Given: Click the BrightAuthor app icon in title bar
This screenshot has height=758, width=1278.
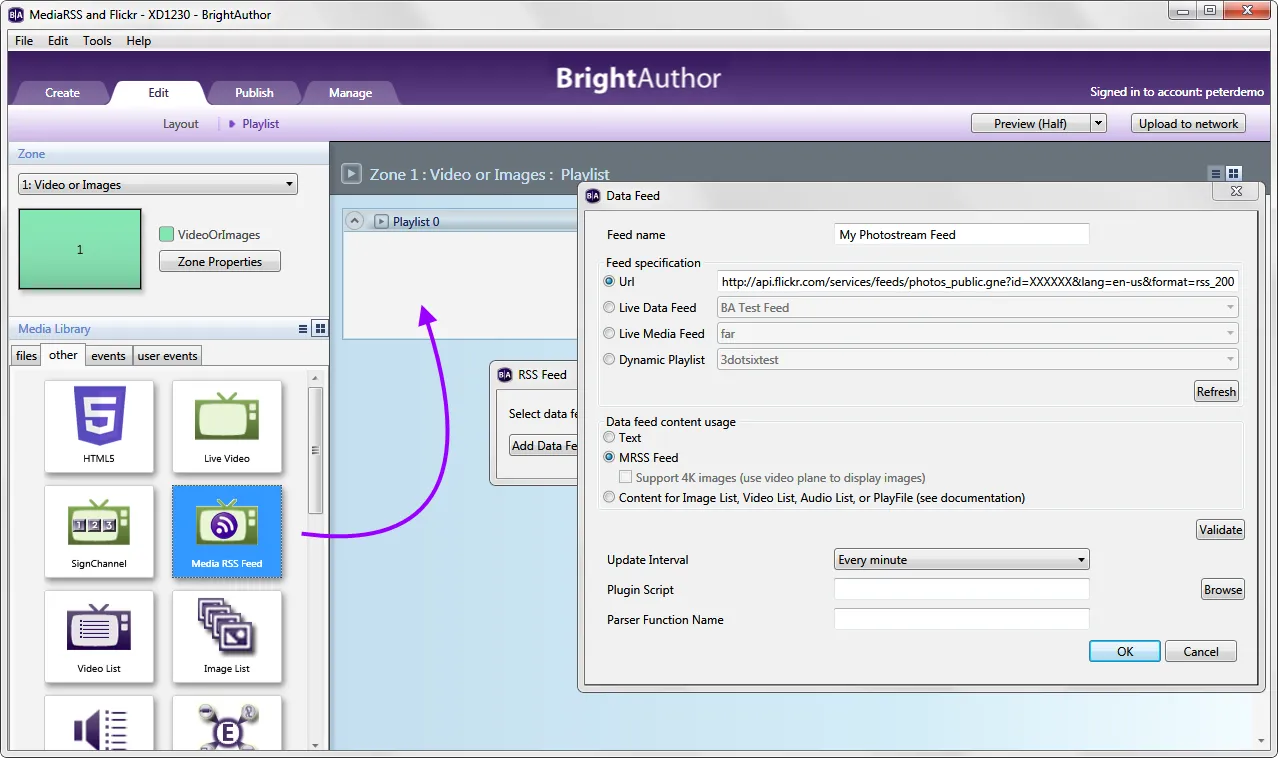Looking at the screenshot, I should pos(16,14).
